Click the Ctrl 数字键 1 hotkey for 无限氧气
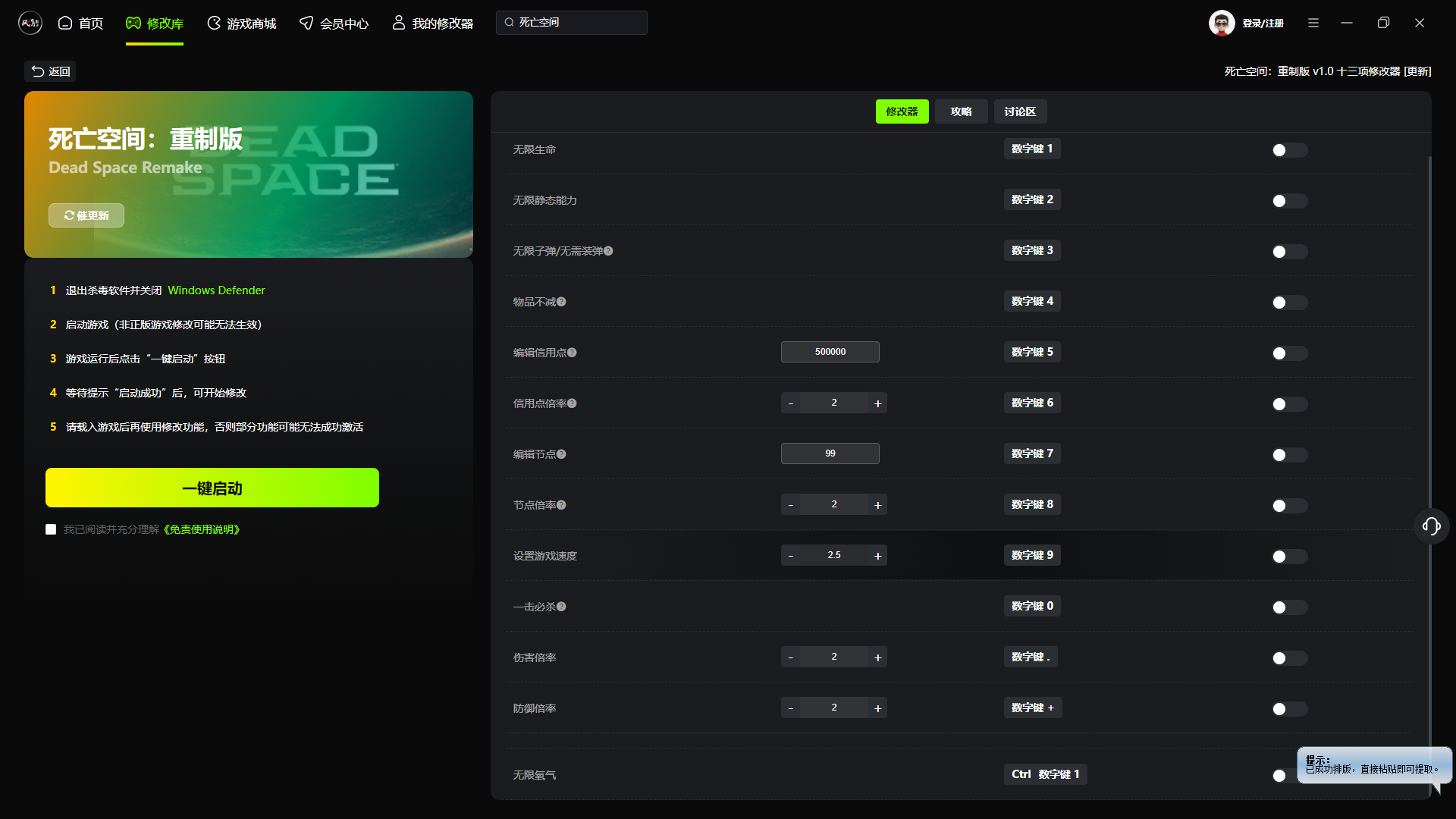Screen dimensions: 1456x819 1045,774
